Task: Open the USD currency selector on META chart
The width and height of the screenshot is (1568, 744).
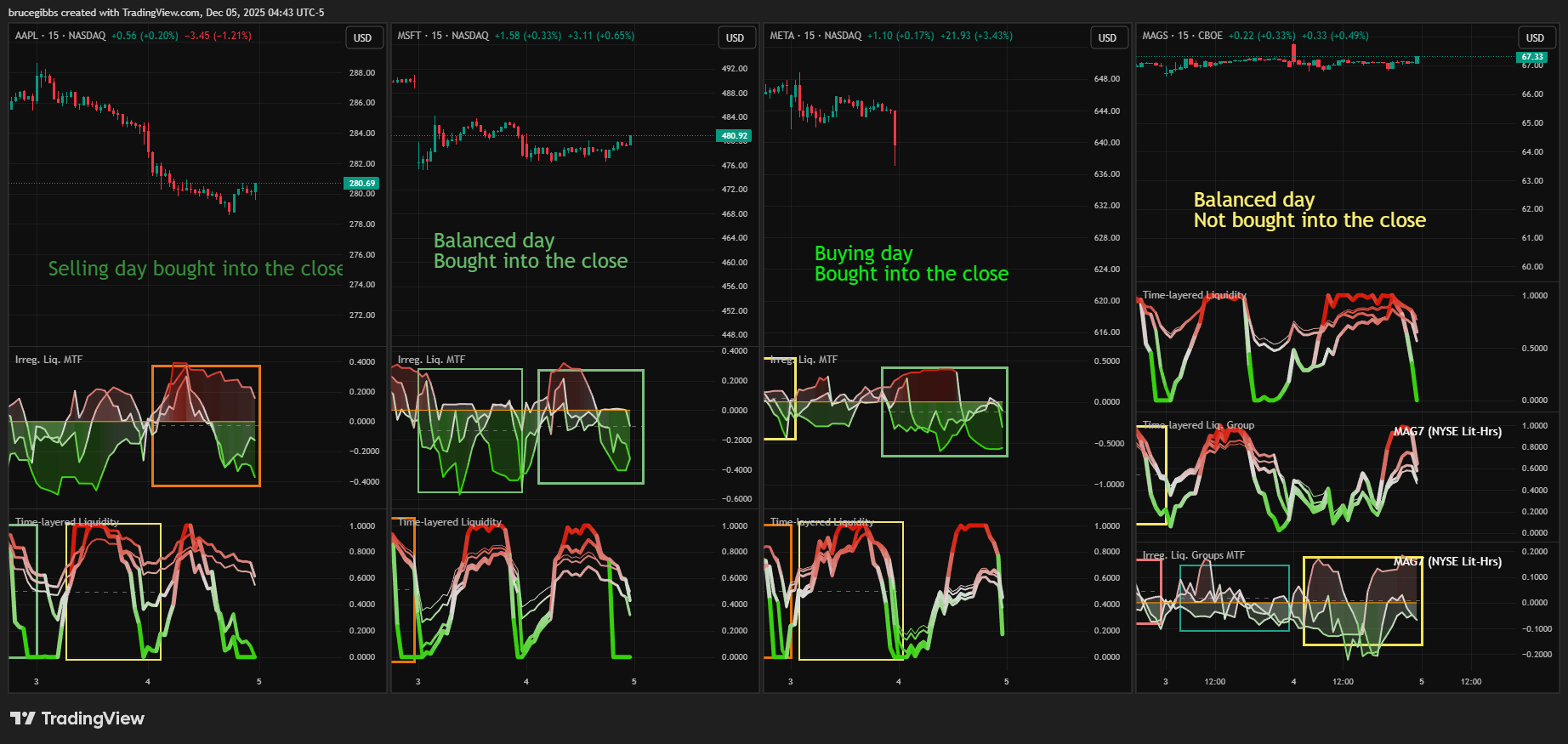Action: point(1107,37)
